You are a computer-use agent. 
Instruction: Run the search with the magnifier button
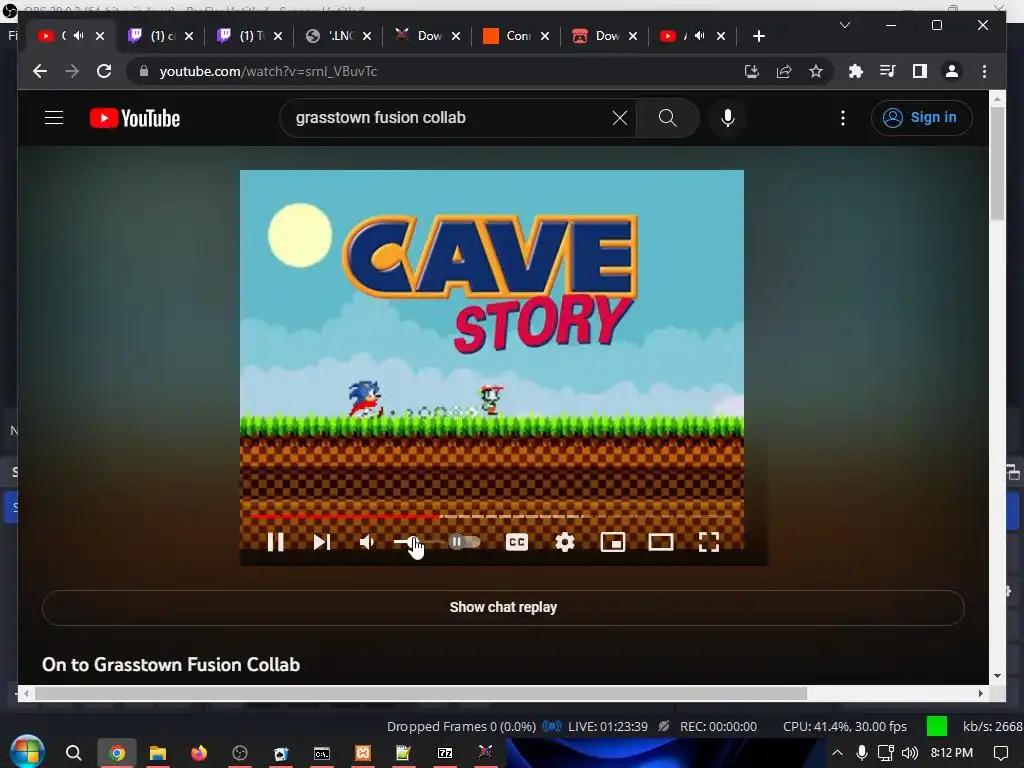[x=667, y=118]
